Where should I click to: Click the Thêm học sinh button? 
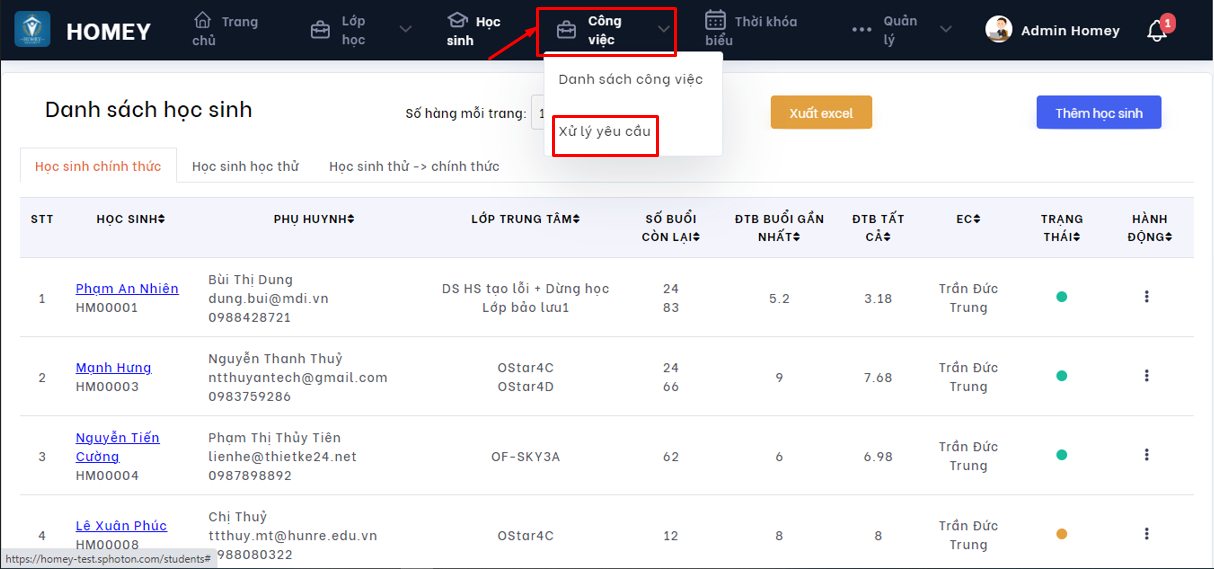pos(1098,113)
